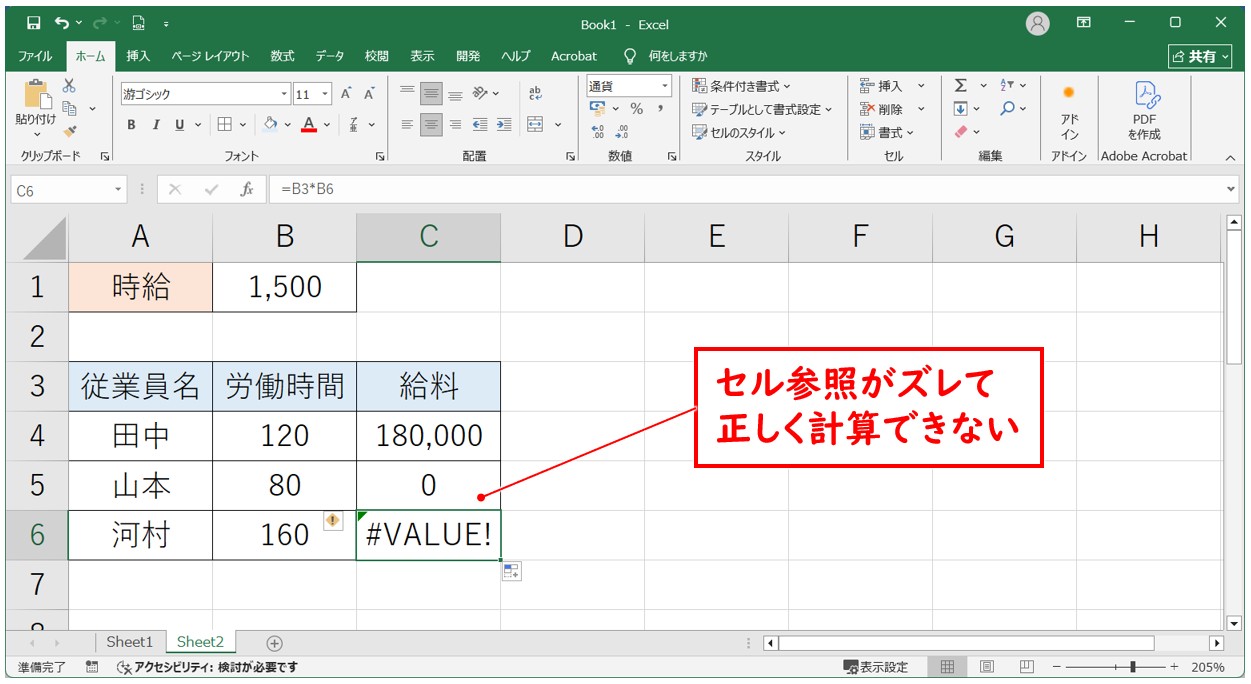This screenshot has height=684, width=1251.
Task: Click the new sheet plus button
Action: (275, 643)
